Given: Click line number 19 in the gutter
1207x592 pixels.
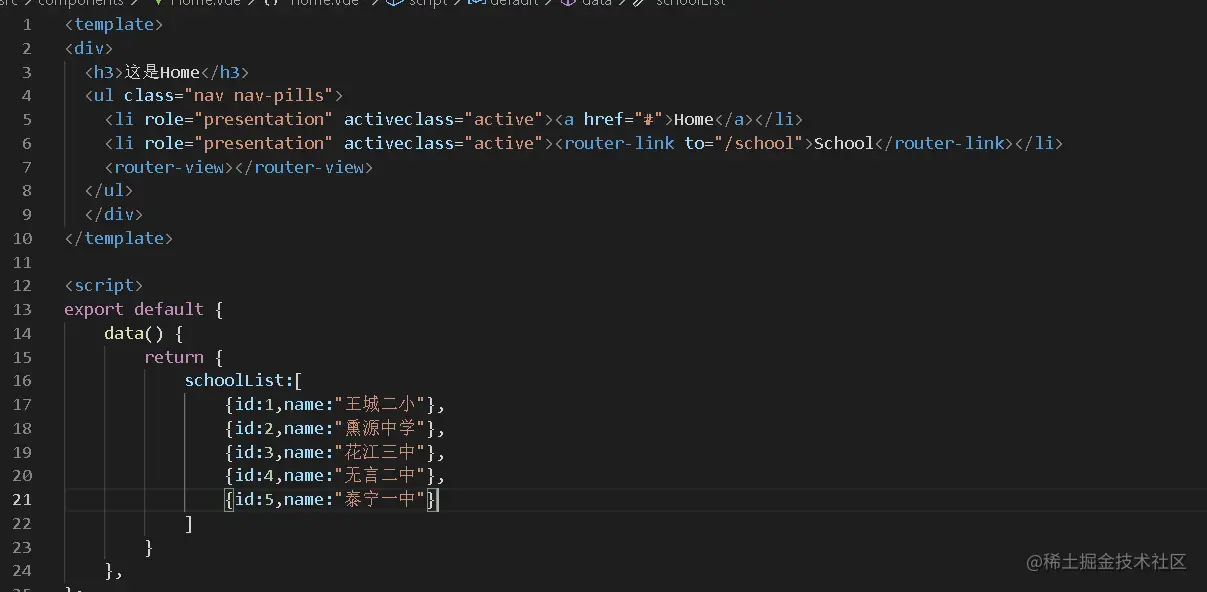Looking at the screenshot, I should click(22, 452).
